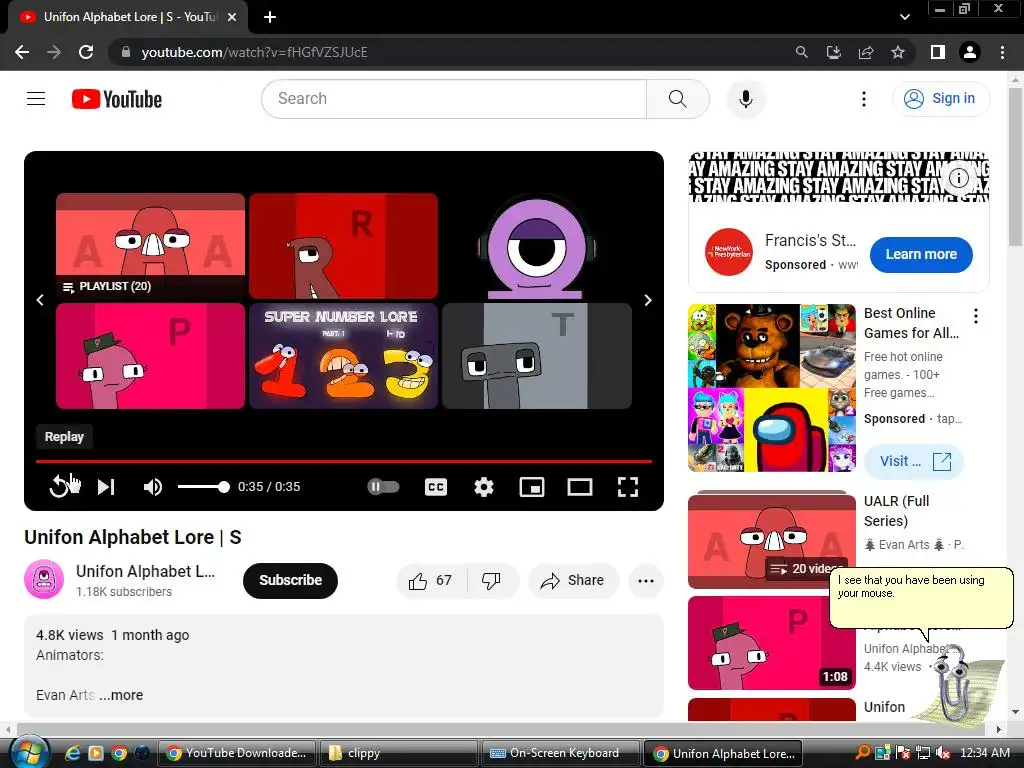
Task: Click the search magnifier button
Action: [x=678, y=99]
